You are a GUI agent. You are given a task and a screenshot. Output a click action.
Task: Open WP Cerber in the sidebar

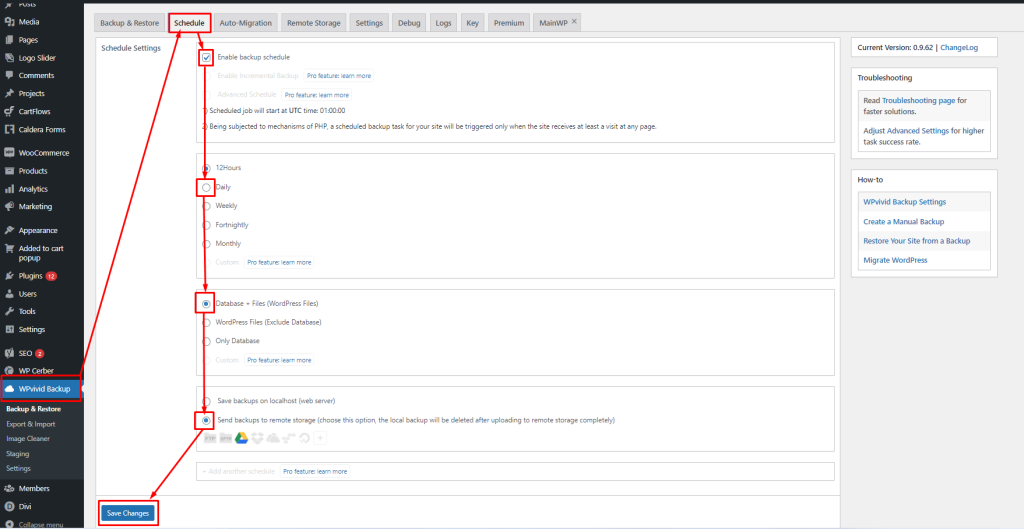click(x=36, y=370)
